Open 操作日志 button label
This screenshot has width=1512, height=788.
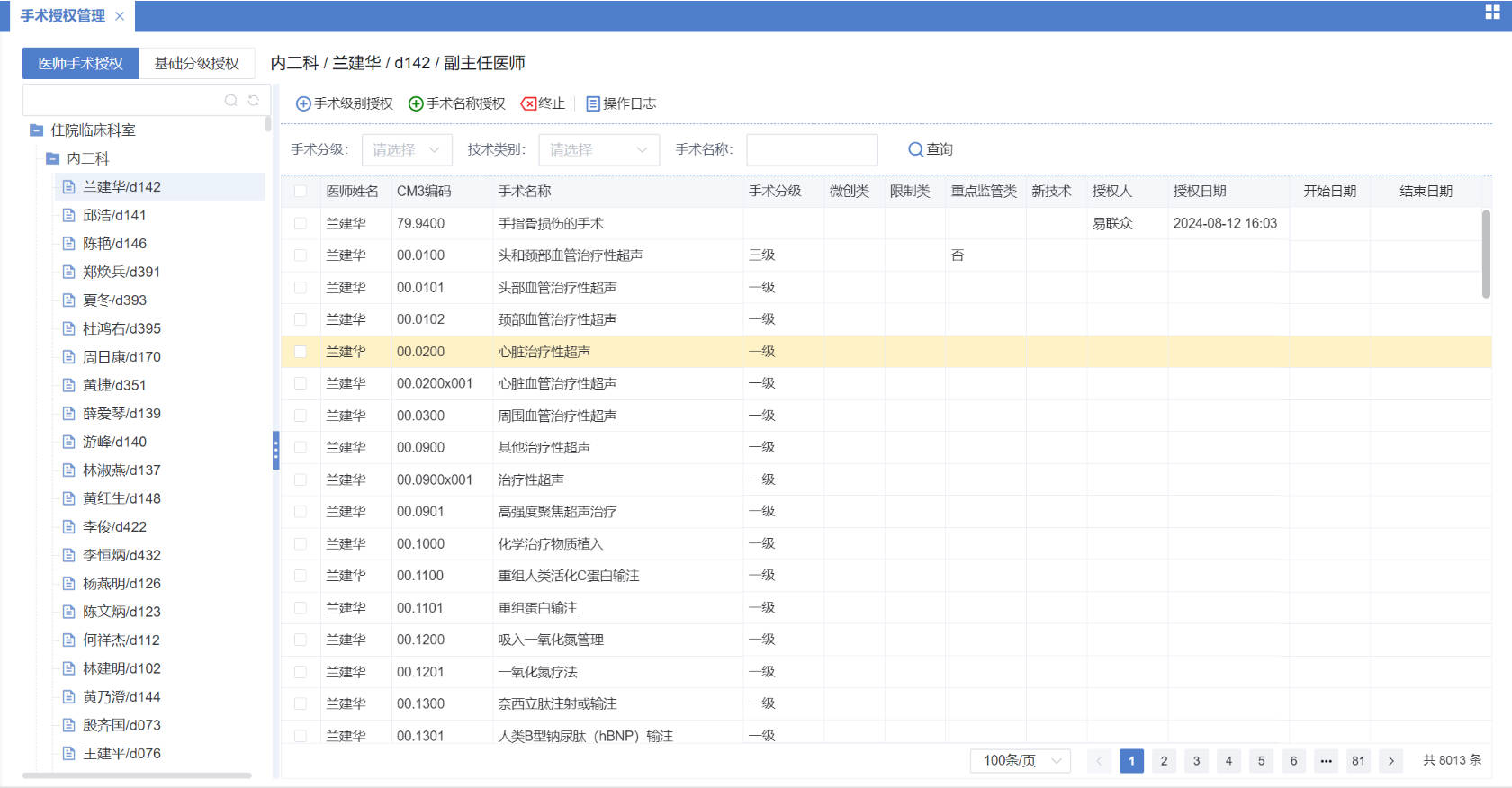point(629,103)
